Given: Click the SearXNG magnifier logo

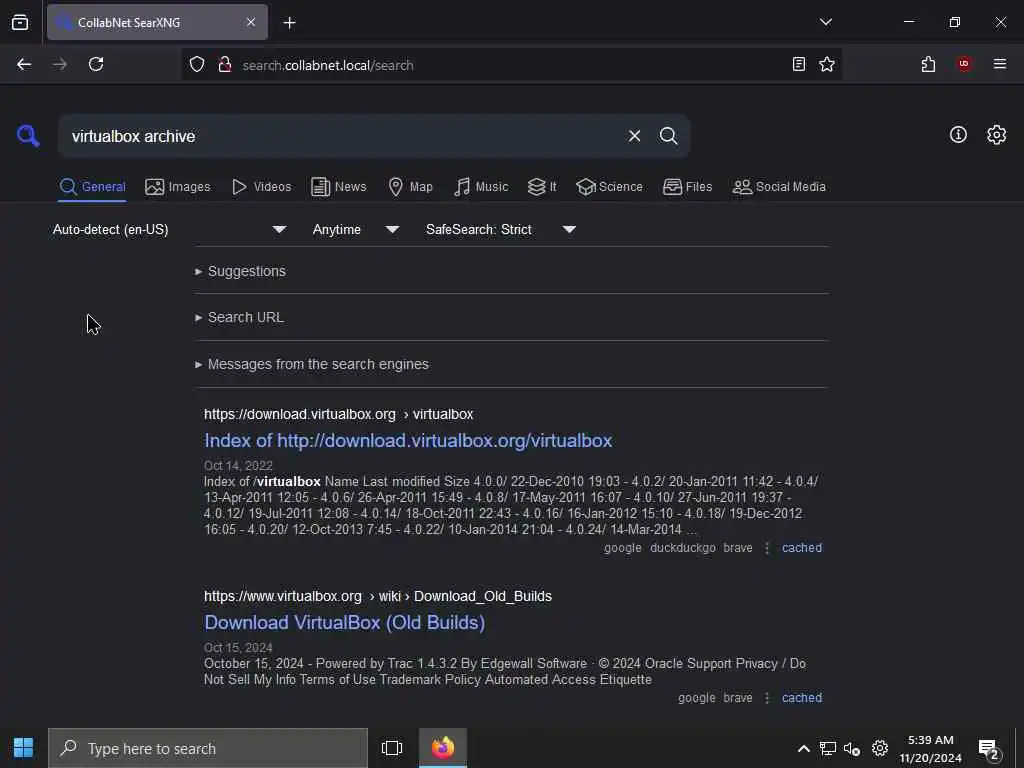Looking at the screenshot, I should [28, 136].
